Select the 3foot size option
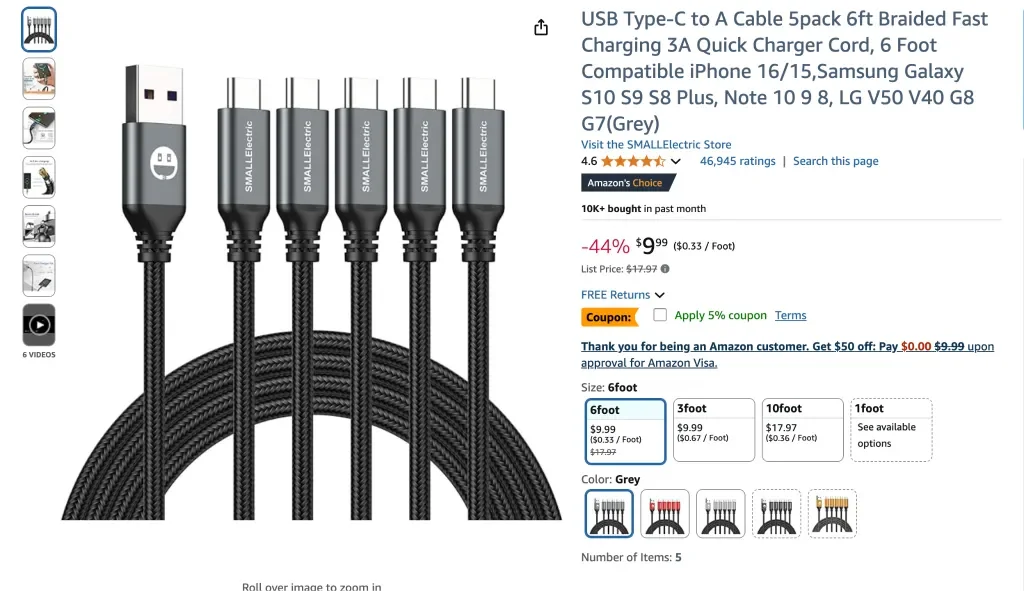The height and width of the screenshot is (591, 1024). coord(713,428)
